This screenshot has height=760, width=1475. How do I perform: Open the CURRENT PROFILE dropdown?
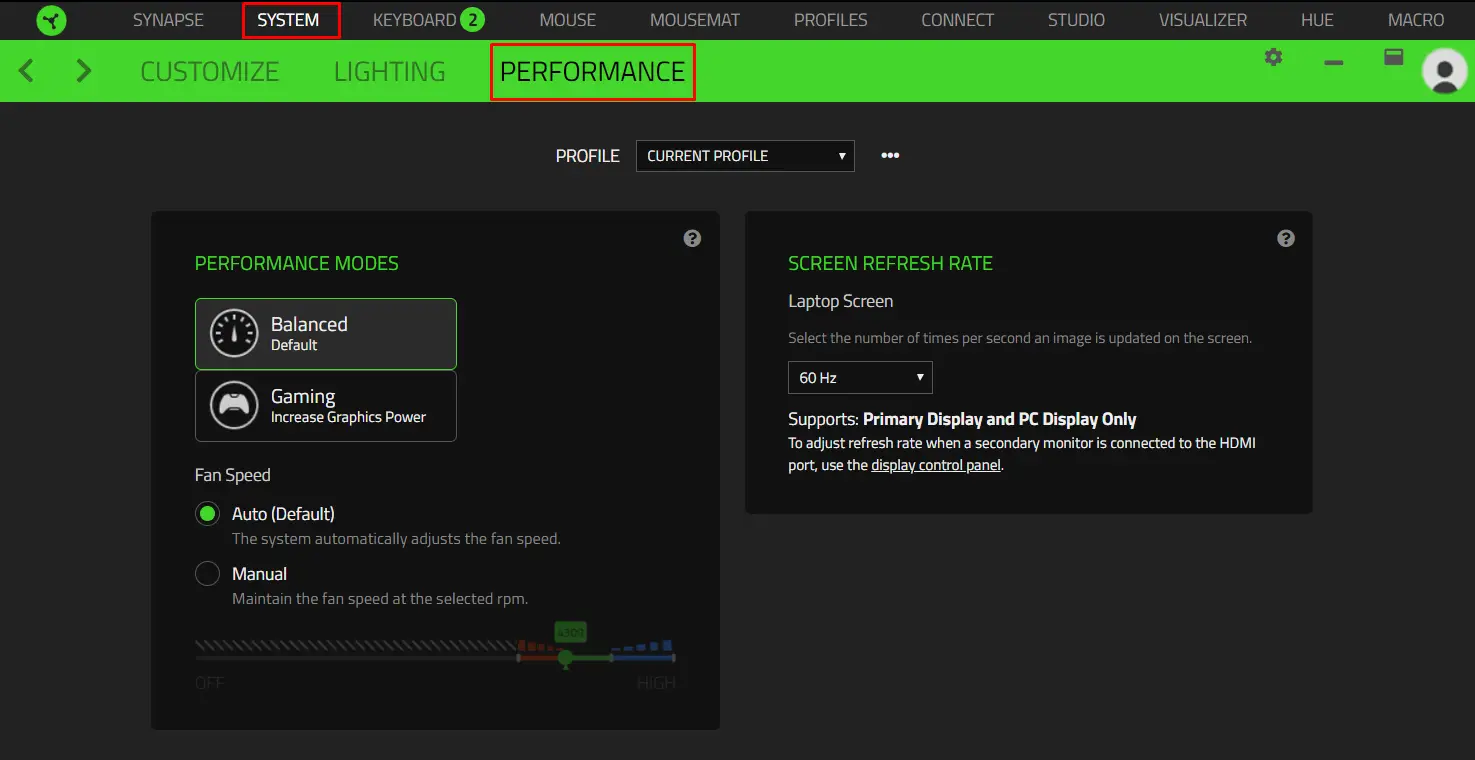click(x=744, y=156)
